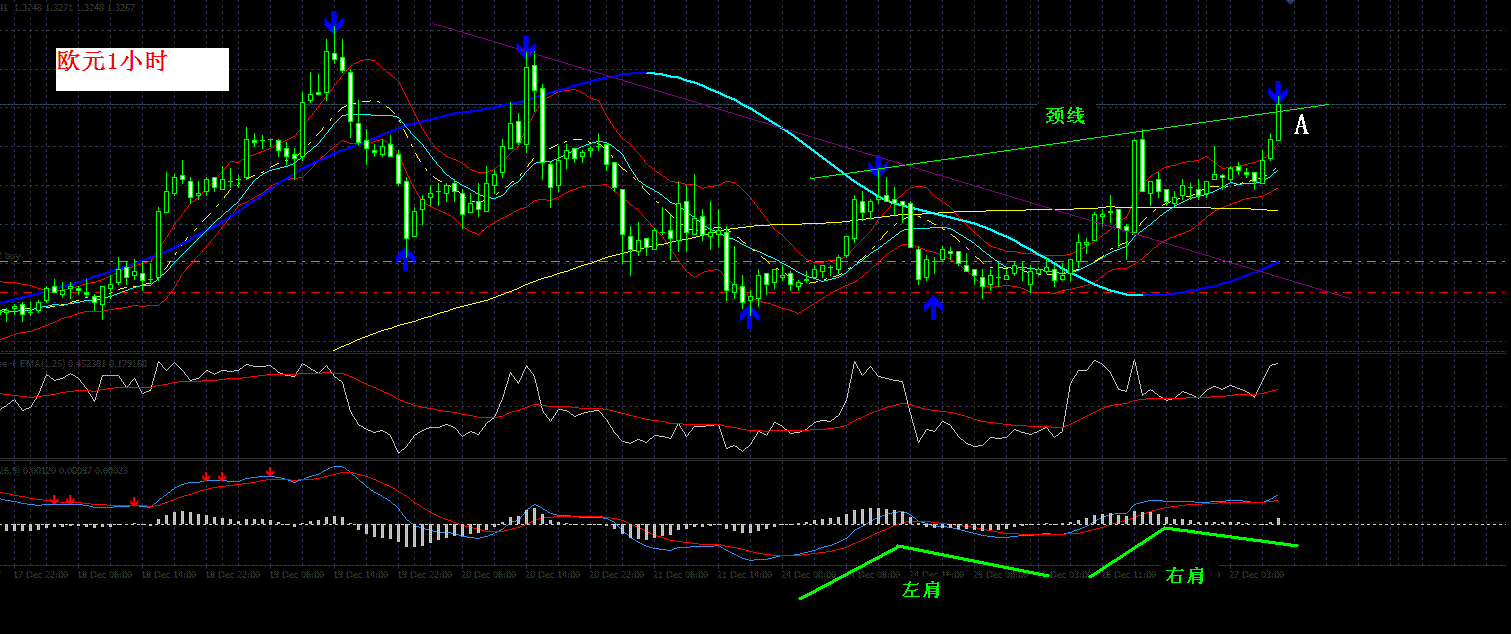Click the 20 Dec 22:00 time label

pyautogui.click(x=617, y=575)
